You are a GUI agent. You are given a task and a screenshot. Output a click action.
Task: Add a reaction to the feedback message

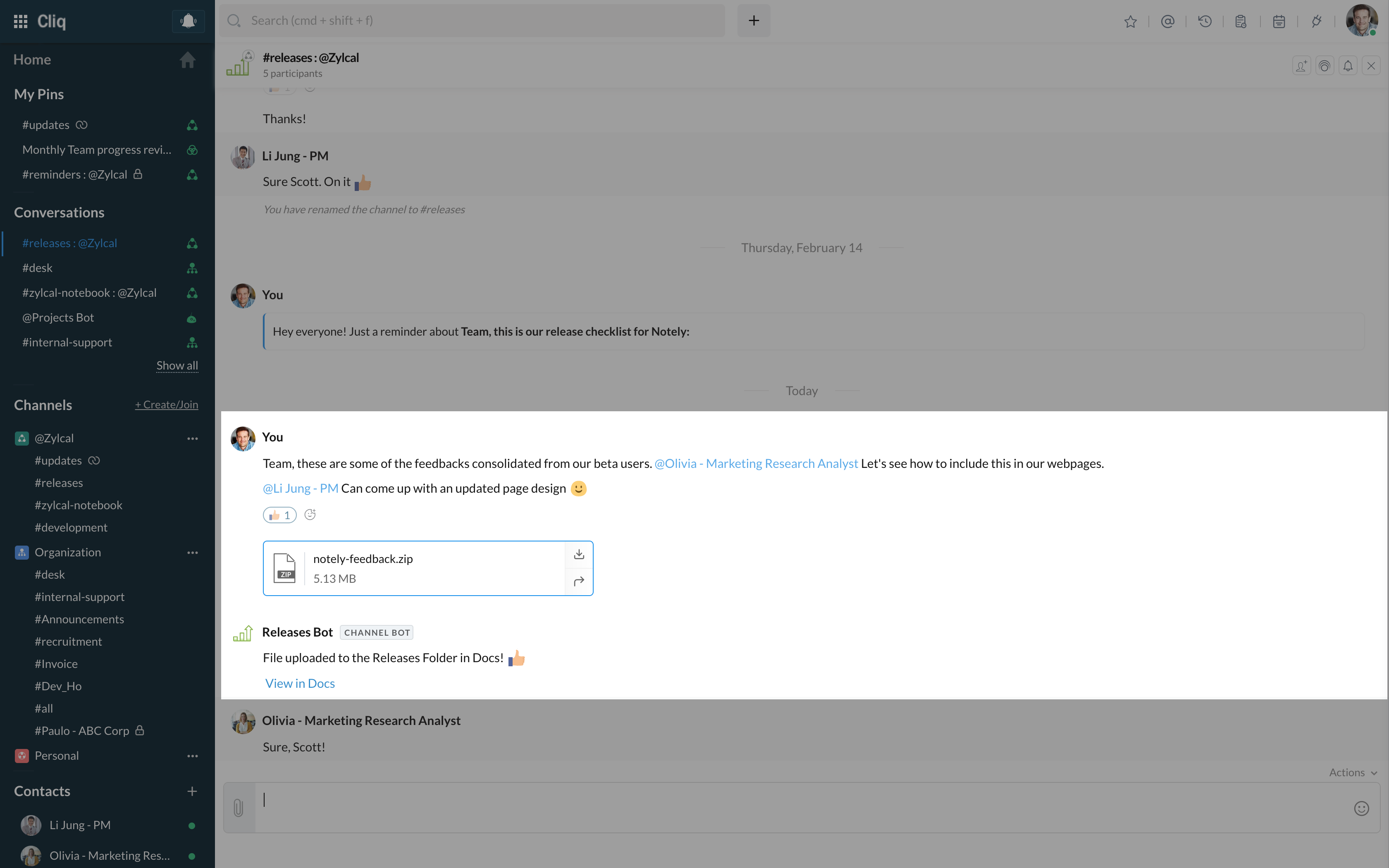310,514
